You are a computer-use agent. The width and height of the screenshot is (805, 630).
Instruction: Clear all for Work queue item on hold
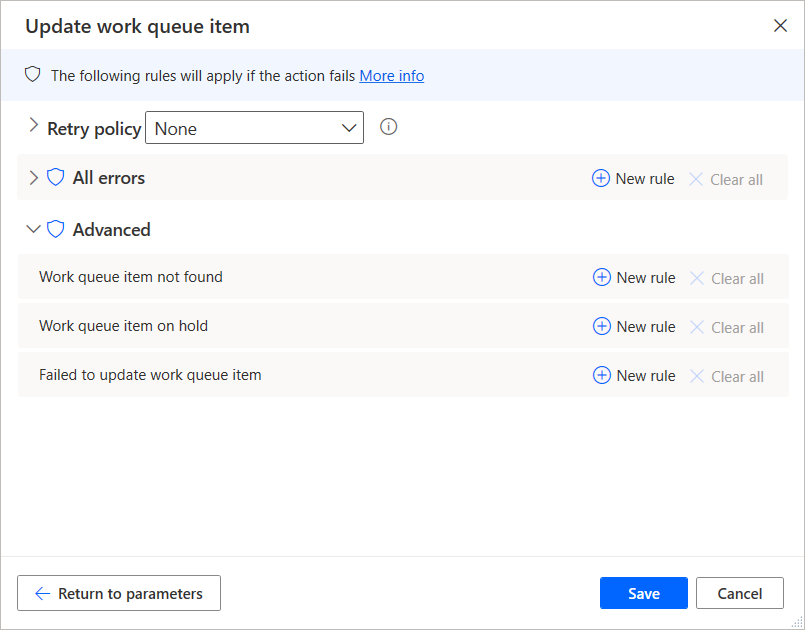(x=727, y=328)
